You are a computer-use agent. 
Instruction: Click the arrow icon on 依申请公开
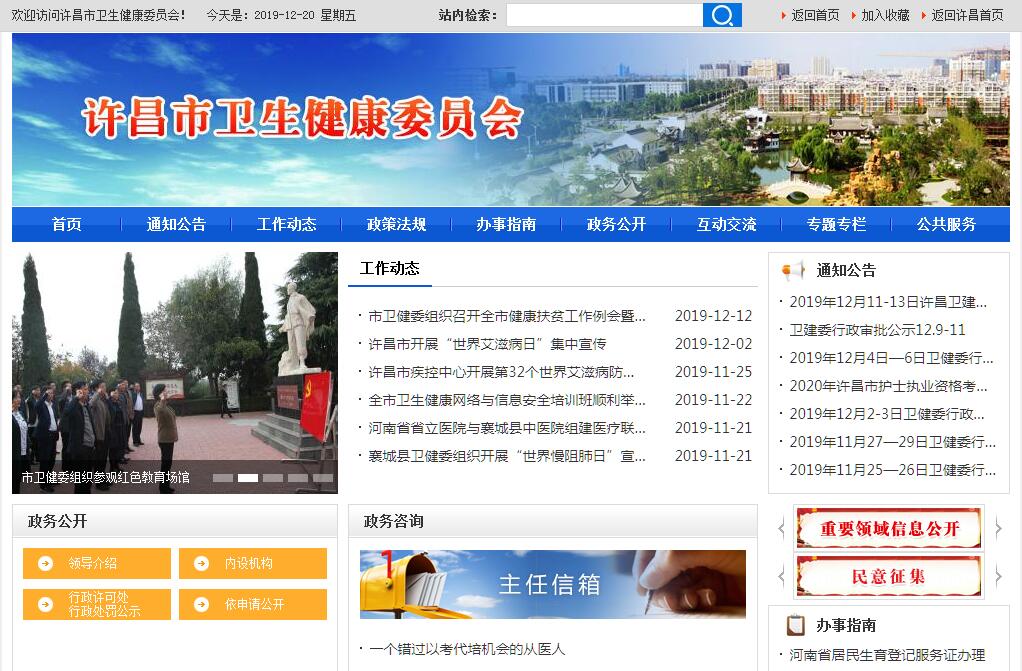pyautogui.click(x=201, y=604)
